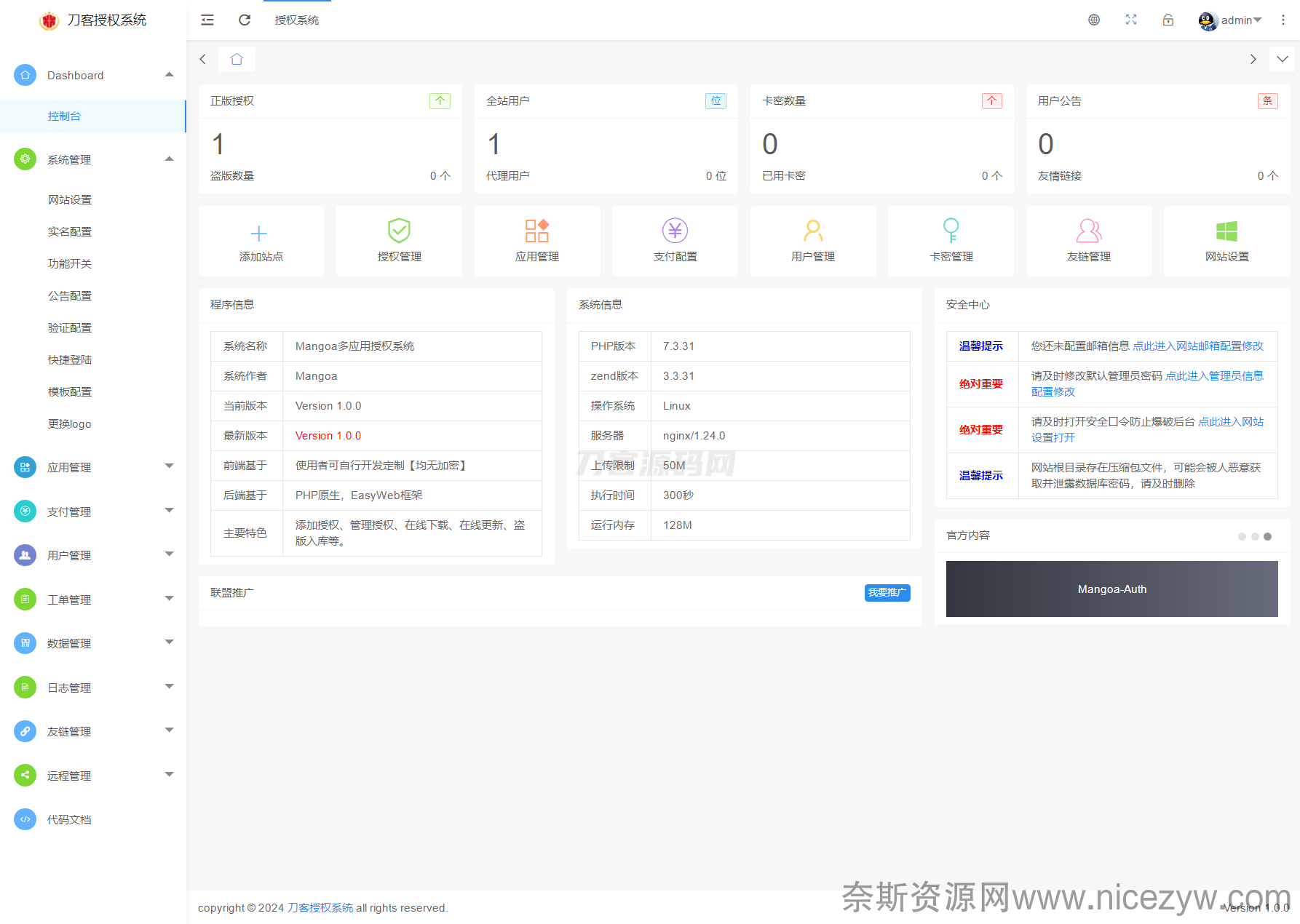Open the 应用管理 grid shortcut
Image resolution: width=1300 pixels, height=924 pixels.
pyautogui.click(x=537, y=242)
